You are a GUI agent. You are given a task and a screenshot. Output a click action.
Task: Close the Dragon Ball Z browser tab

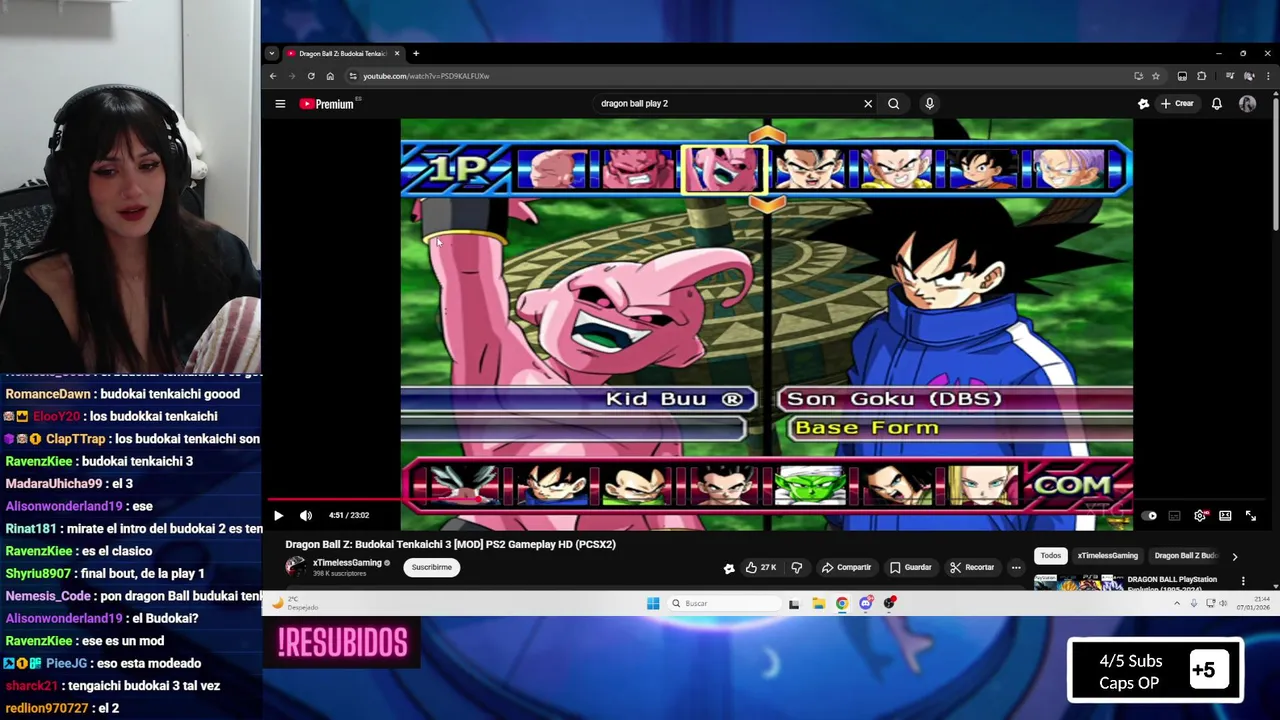coord(397,54)
